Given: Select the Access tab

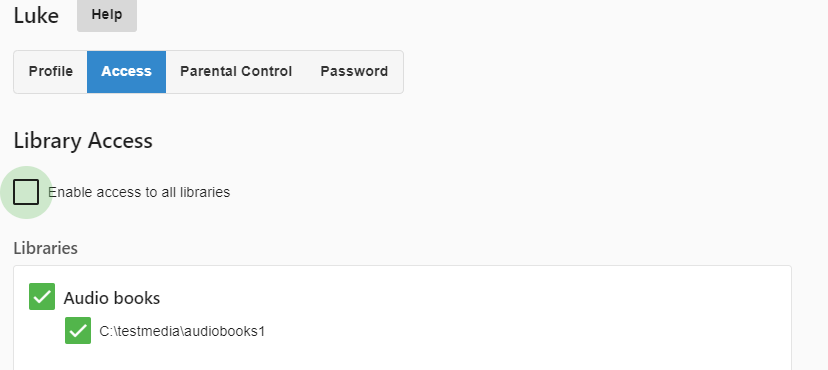Looking at the screenshot, I should click(x=126, y=72).
